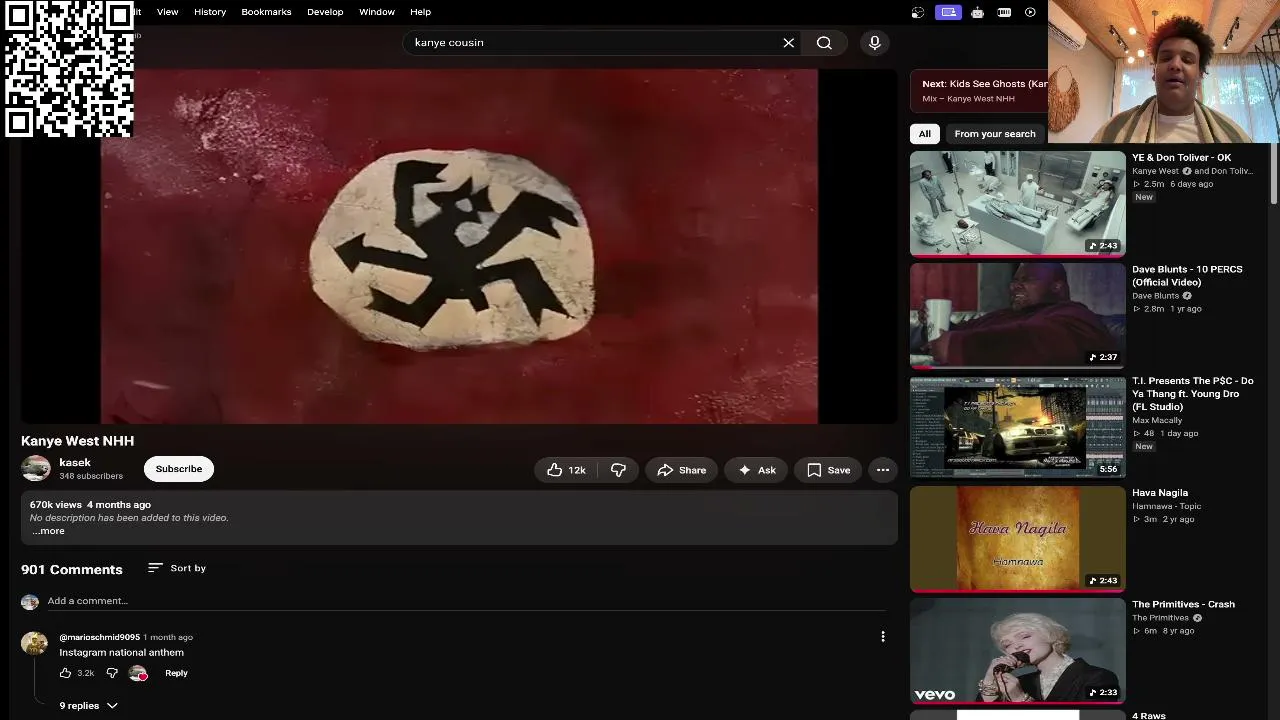Clear the search box with the X icon
Viewport: 1280px width, 720px height.
point(788,43)
